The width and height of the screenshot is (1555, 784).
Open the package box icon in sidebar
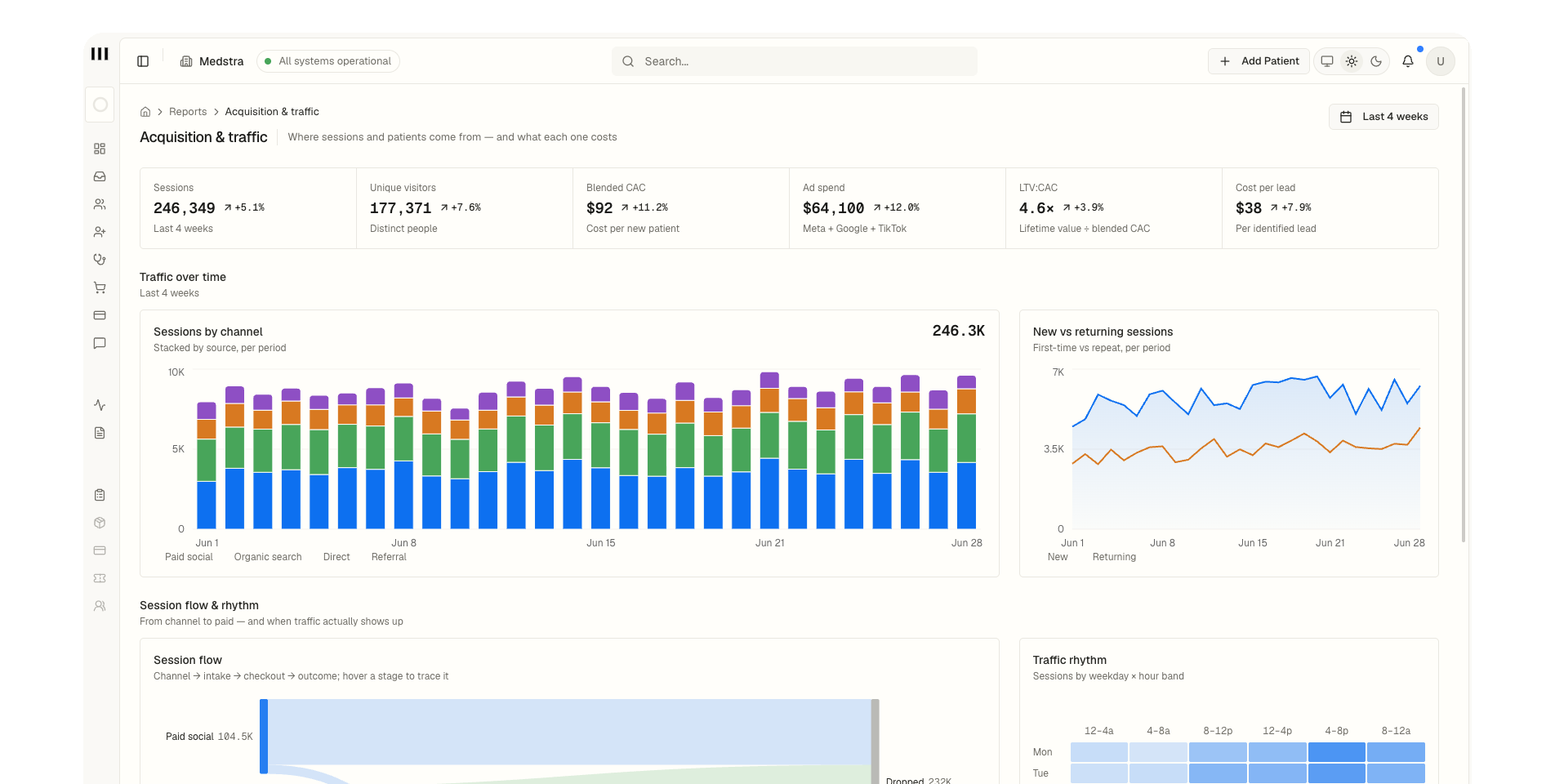100,523
